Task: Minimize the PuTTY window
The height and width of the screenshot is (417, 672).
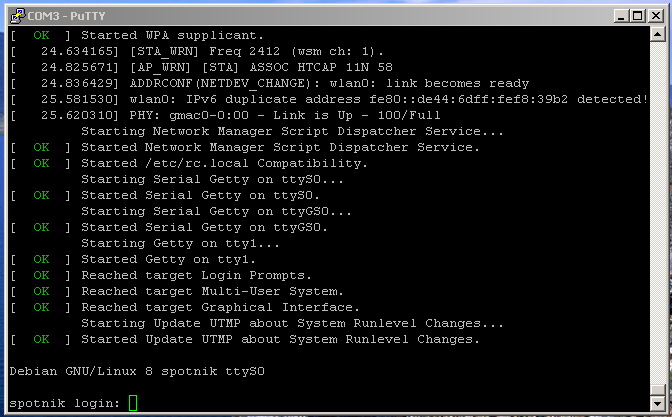Action: tap(621, 16)
